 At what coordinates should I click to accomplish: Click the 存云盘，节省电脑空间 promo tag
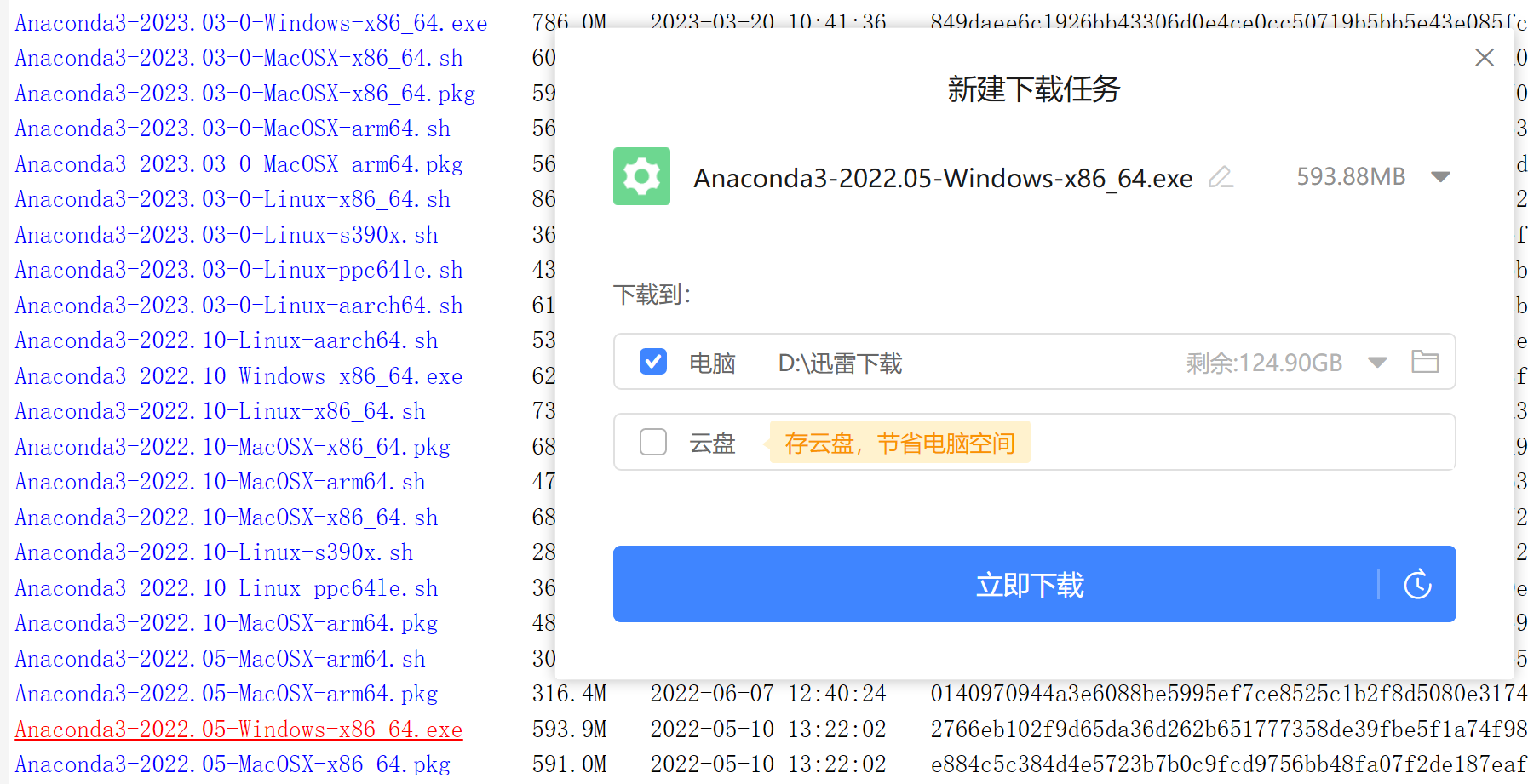coord(899,443)
